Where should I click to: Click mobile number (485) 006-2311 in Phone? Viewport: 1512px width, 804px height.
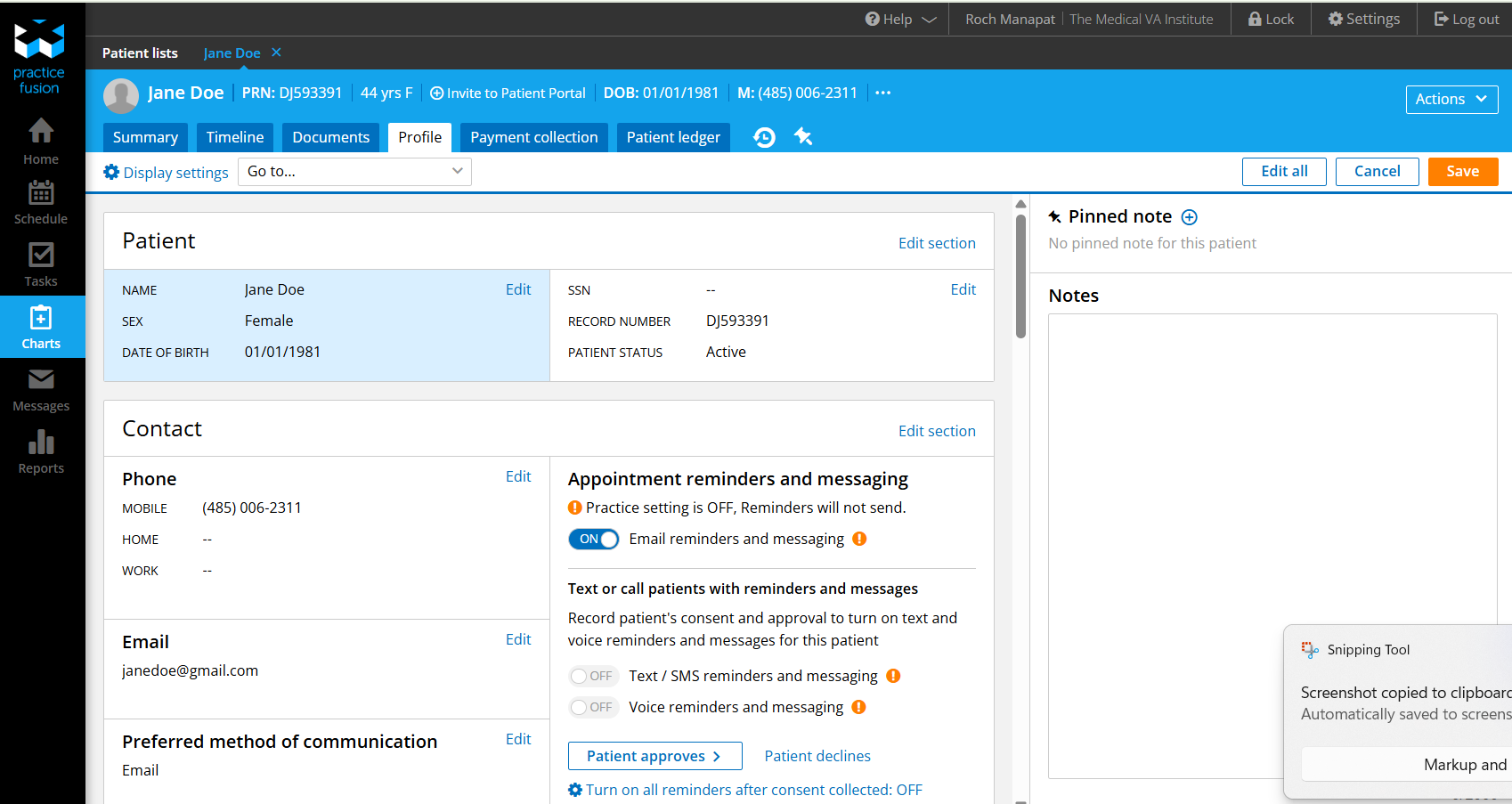pyautogui.click(x=252, y=508)
